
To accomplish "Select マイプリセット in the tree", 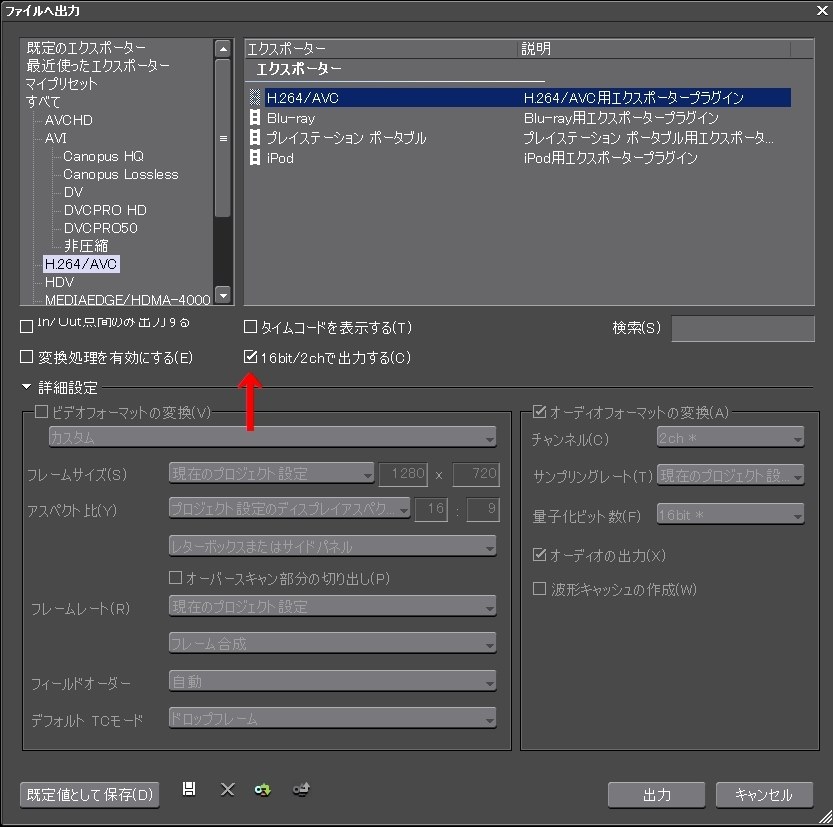I will (x=62, y=83).
